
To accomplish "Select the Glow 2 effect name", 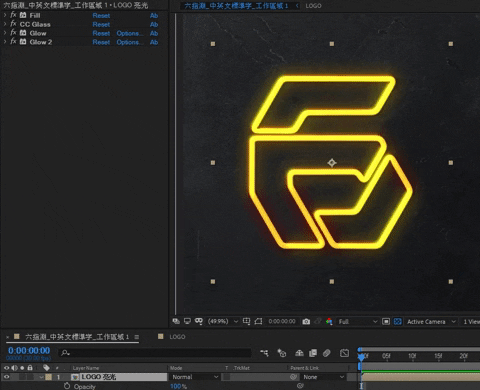I will click(41, 42).
